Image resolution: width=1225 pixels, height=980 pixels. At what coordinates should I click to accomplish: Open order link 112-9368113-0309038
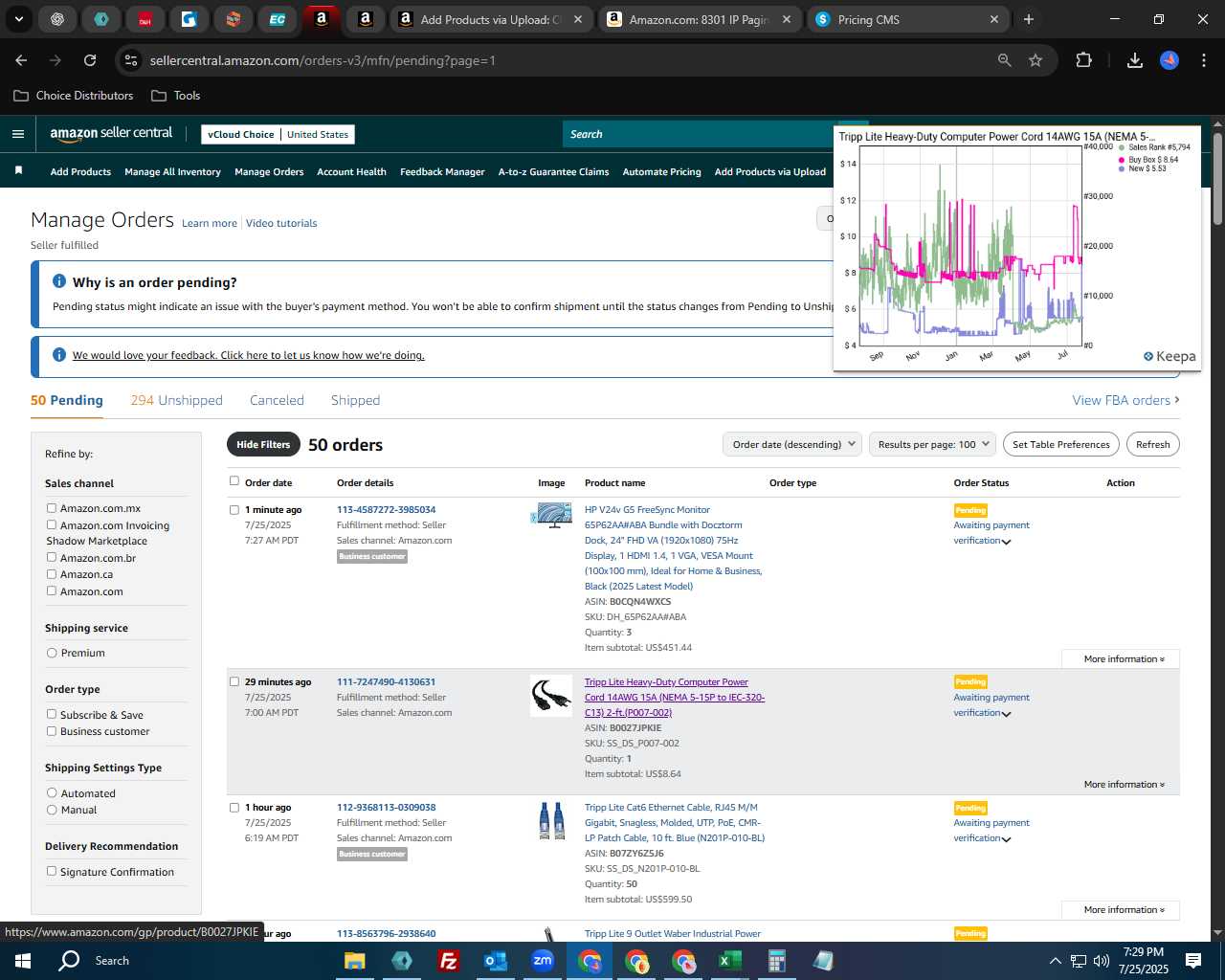coord(386,807)
